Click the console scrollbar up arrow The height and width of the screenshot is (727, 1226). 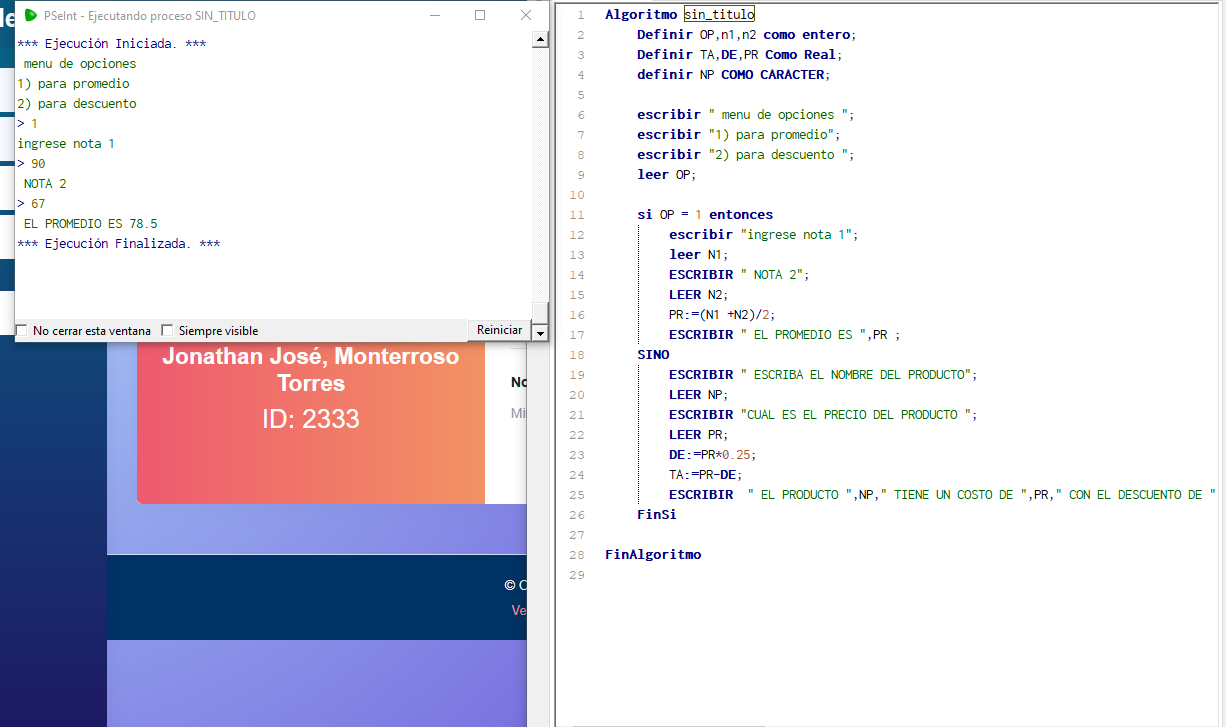[x=540, y=40]
